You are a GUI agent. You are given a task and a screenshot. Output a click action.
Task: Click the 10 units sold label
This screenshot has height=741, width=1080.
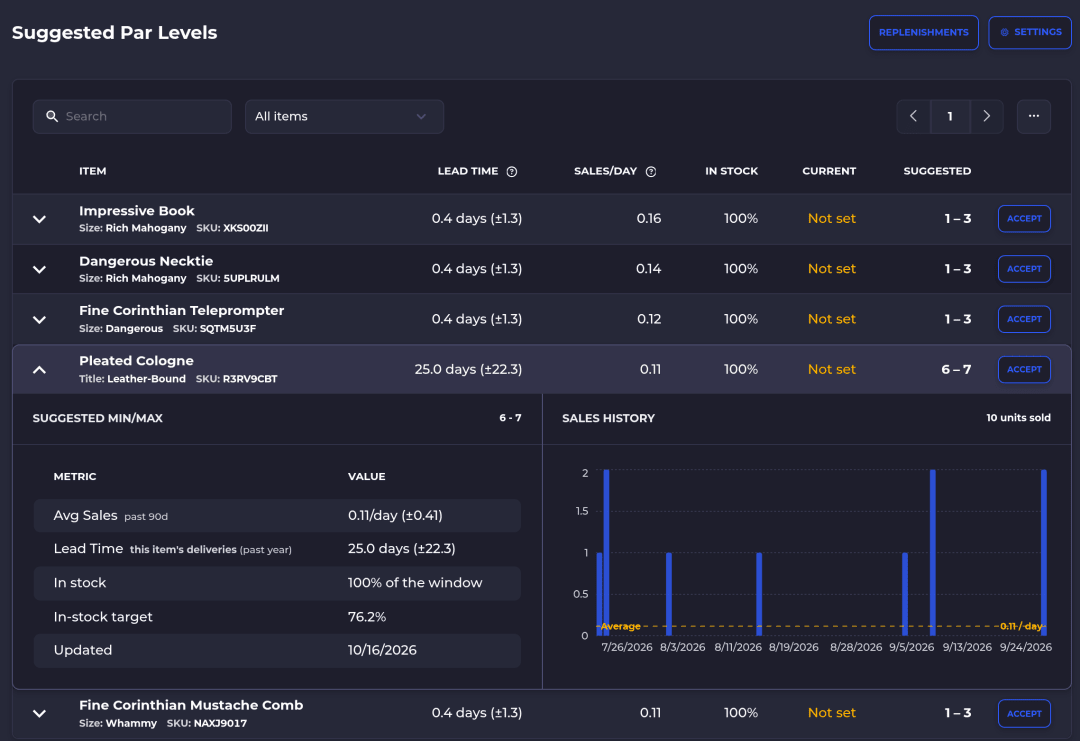coord(1018,418)
